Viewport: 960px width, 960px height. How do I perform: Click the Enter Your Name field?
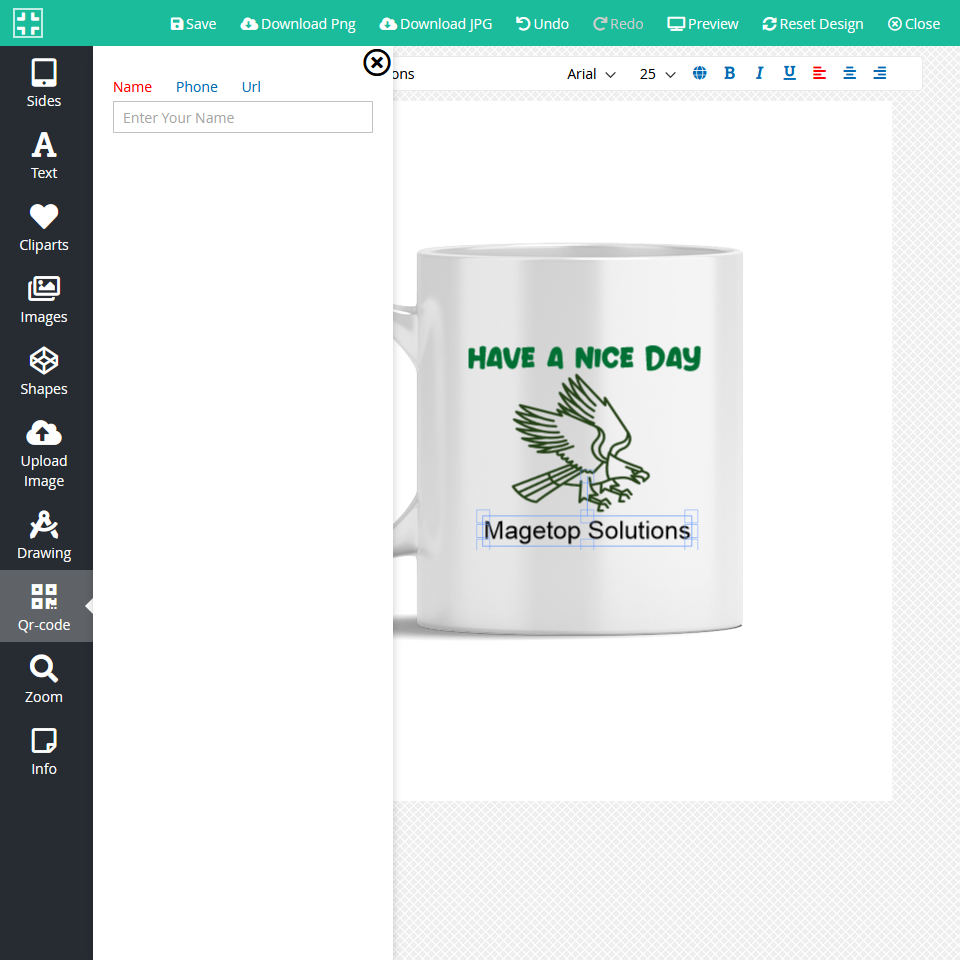click(243, 117)
